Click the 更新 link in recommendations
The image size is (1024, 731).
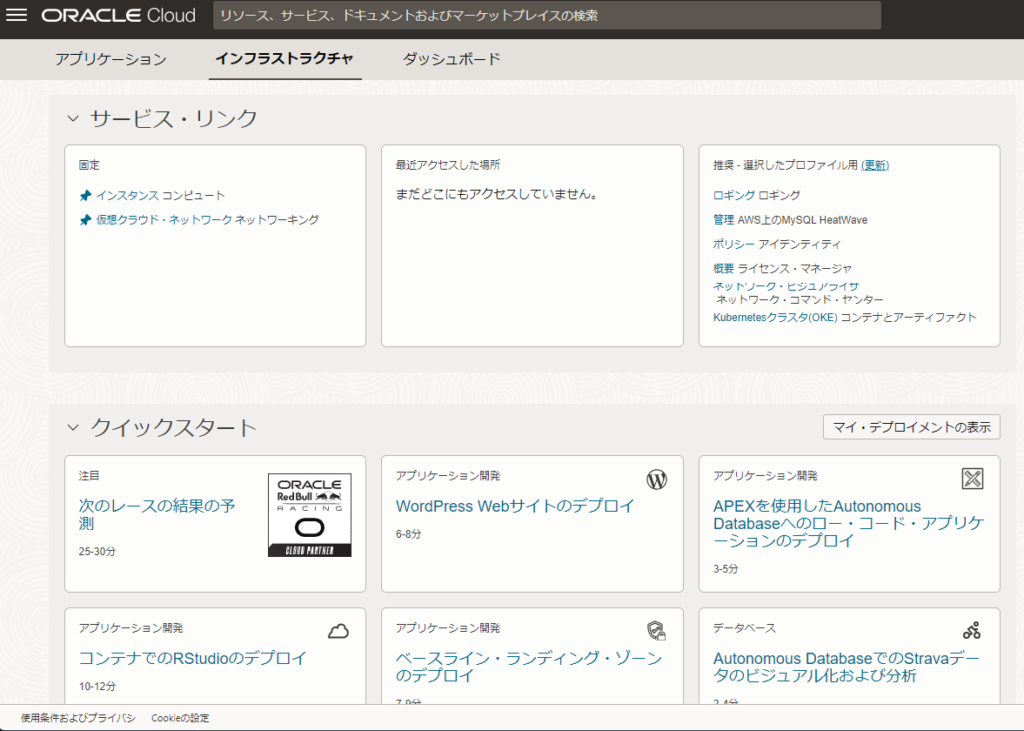875,165
